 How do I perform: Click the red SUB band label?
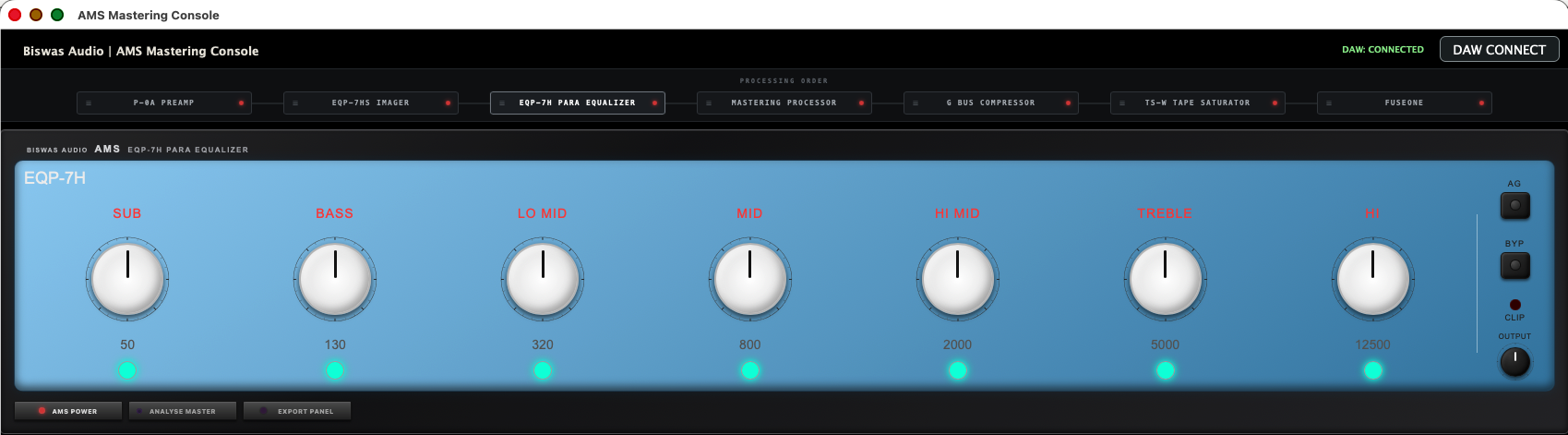pyautogui.click(x=127, y=213)
